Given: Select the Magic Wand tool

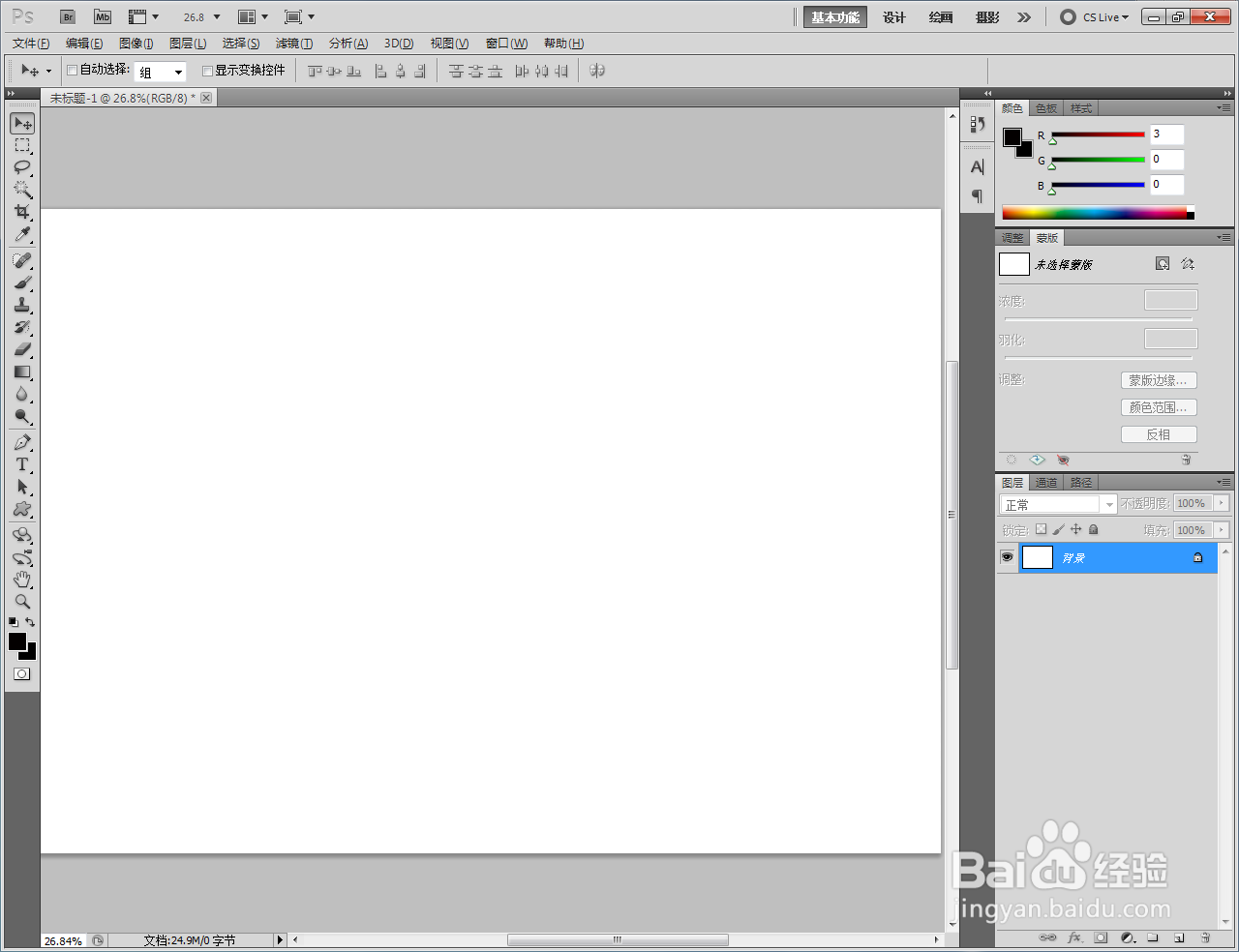Looking at the screenshot, I should pos(22,190).
